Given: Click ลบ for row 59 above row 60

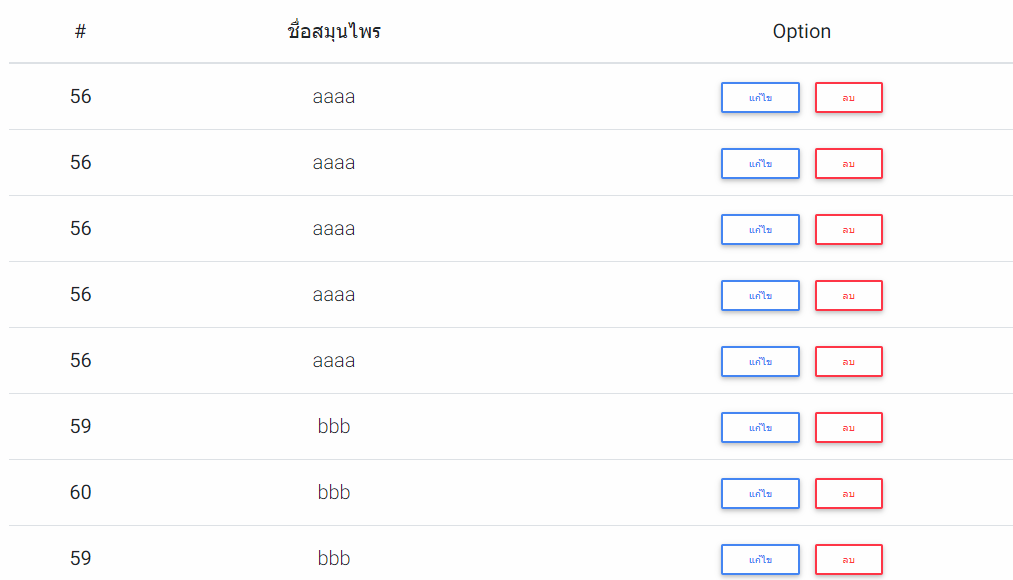Looking at the screenshot, I should click(848, 428).
